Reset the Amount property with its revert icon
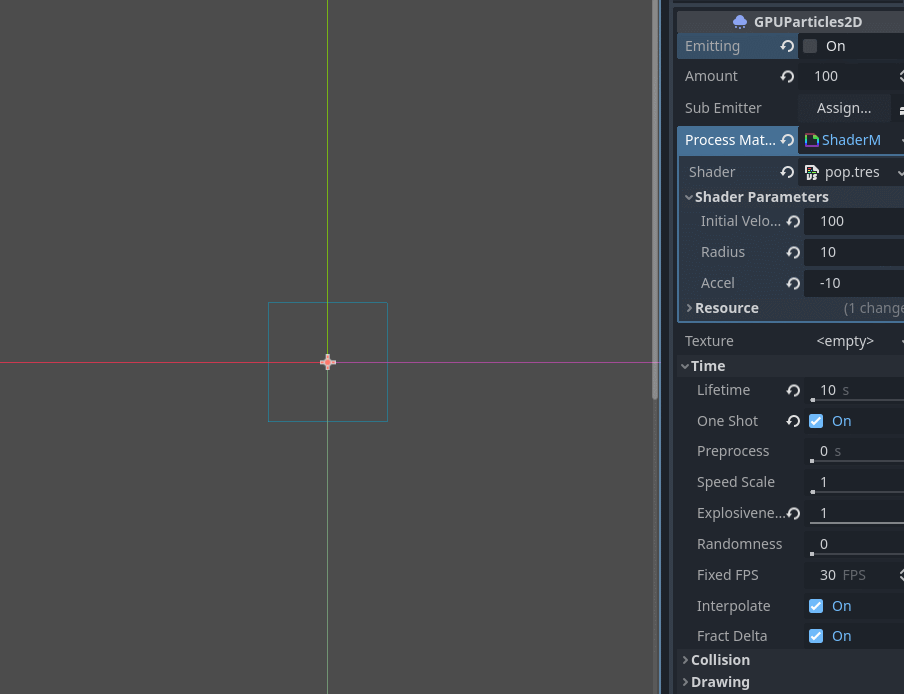The image size is (904, 694). coord(787,76)
